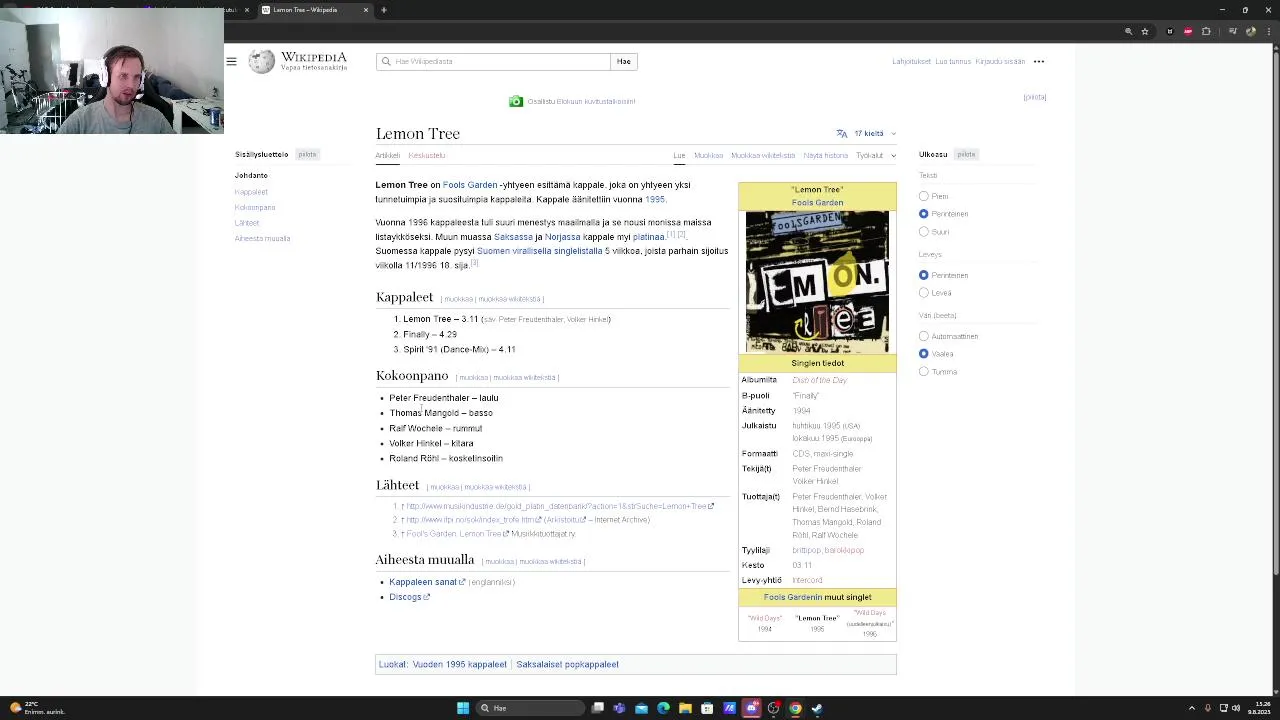The image size is (1280, 720).
Task: Click the Windows taskbar Hae search box
Action: pos(528,708)
